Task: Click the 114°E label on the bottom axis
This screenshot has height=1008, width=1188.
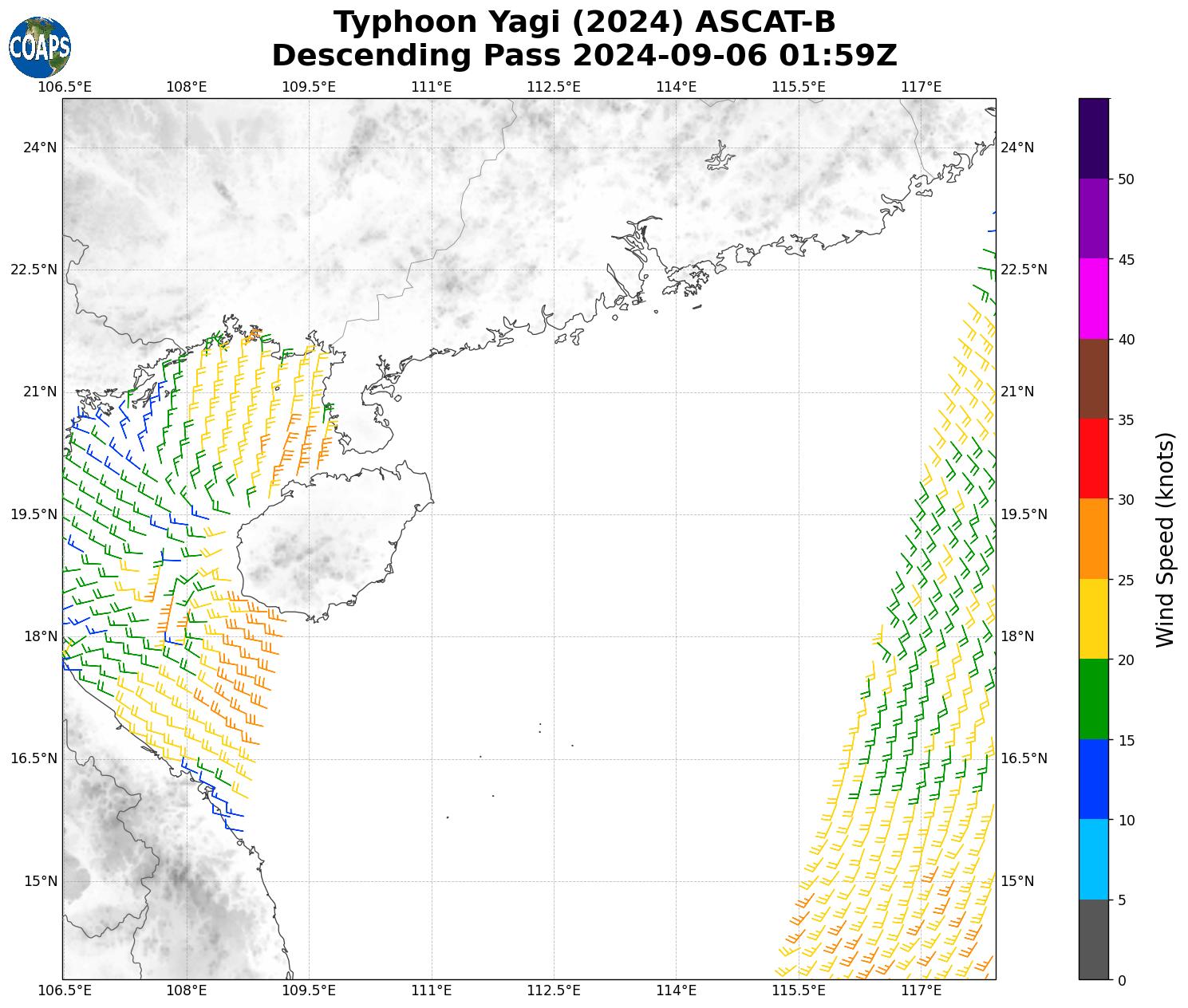Action: (x=676, y=990)
